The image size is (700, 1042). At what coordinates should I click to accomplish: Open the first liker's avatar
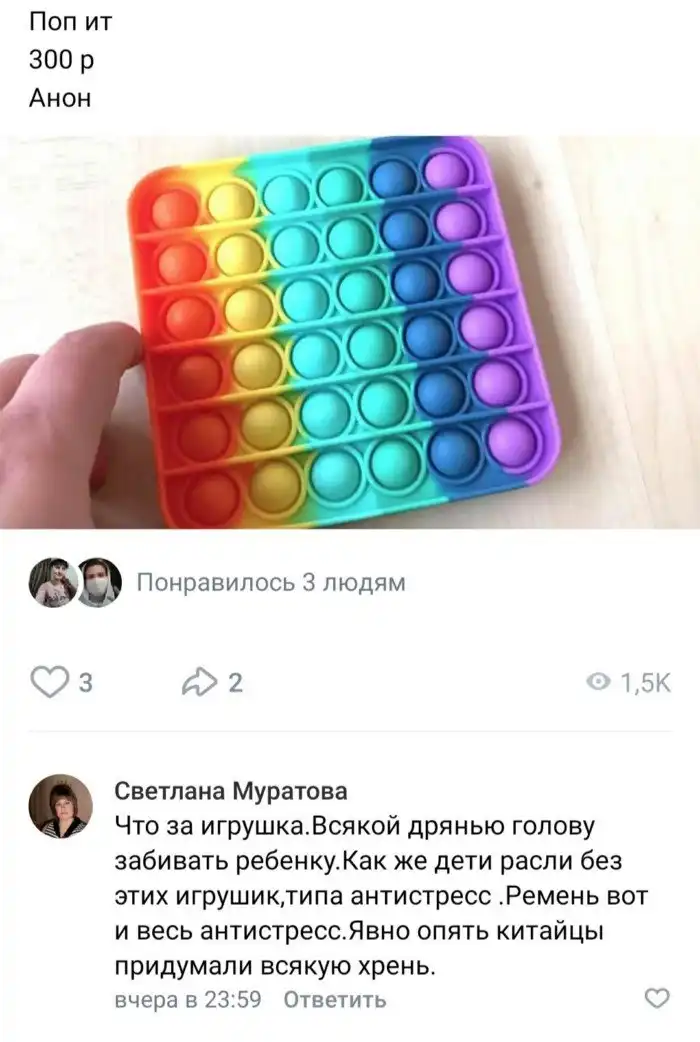tap(52, 583)
